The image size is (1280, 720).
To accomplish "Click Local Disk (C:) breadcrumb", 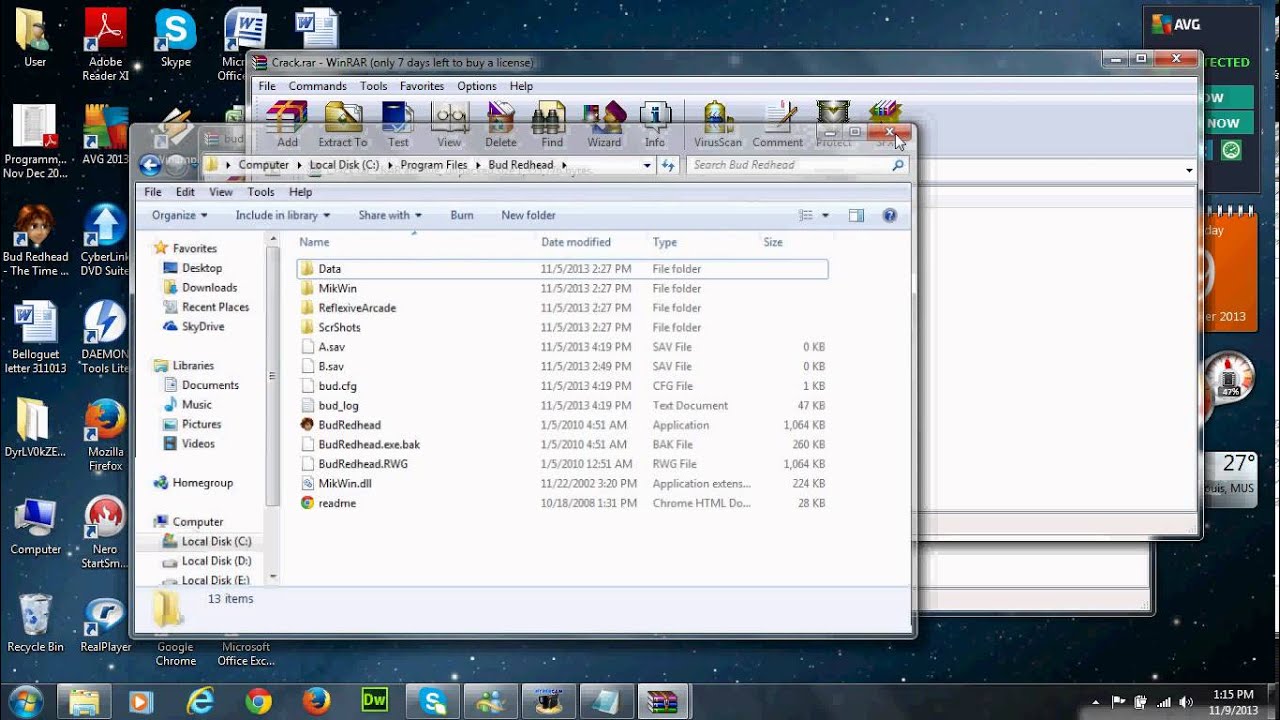I will (x=344, y=165).
